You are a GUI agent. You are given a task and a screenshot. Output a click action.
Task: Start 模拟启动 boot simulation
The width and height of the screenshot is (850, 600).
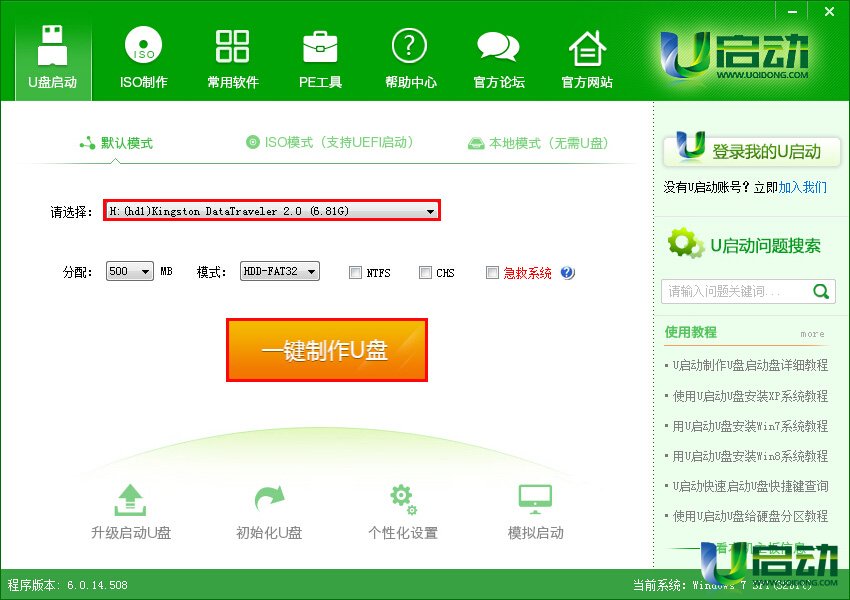click(x=536, y=512)
